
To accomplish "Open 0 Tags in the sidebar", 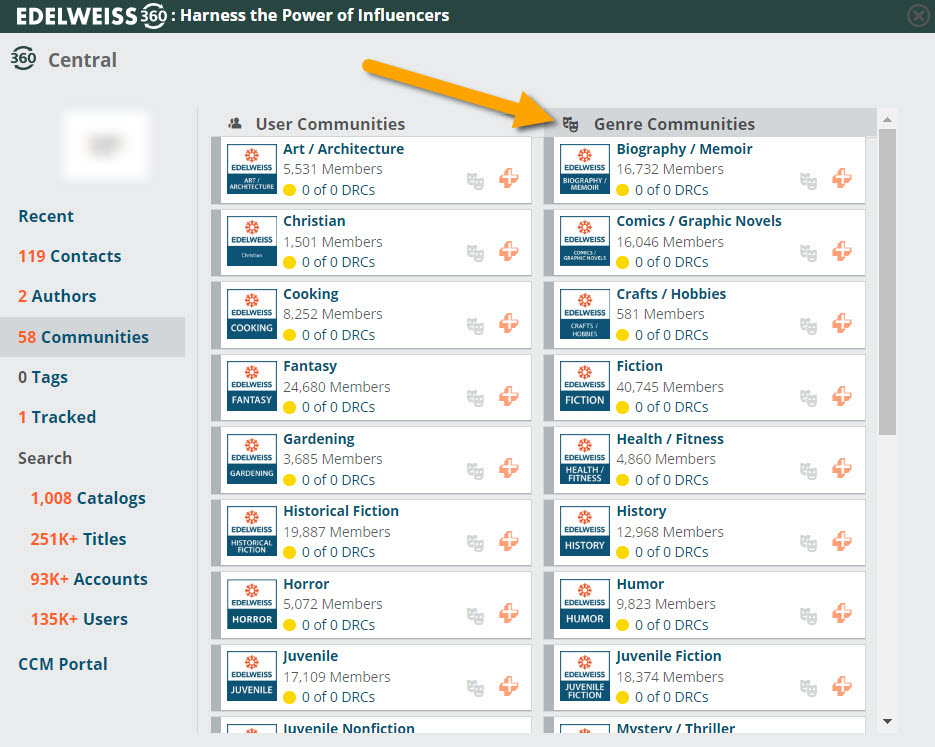I will 43,377.
